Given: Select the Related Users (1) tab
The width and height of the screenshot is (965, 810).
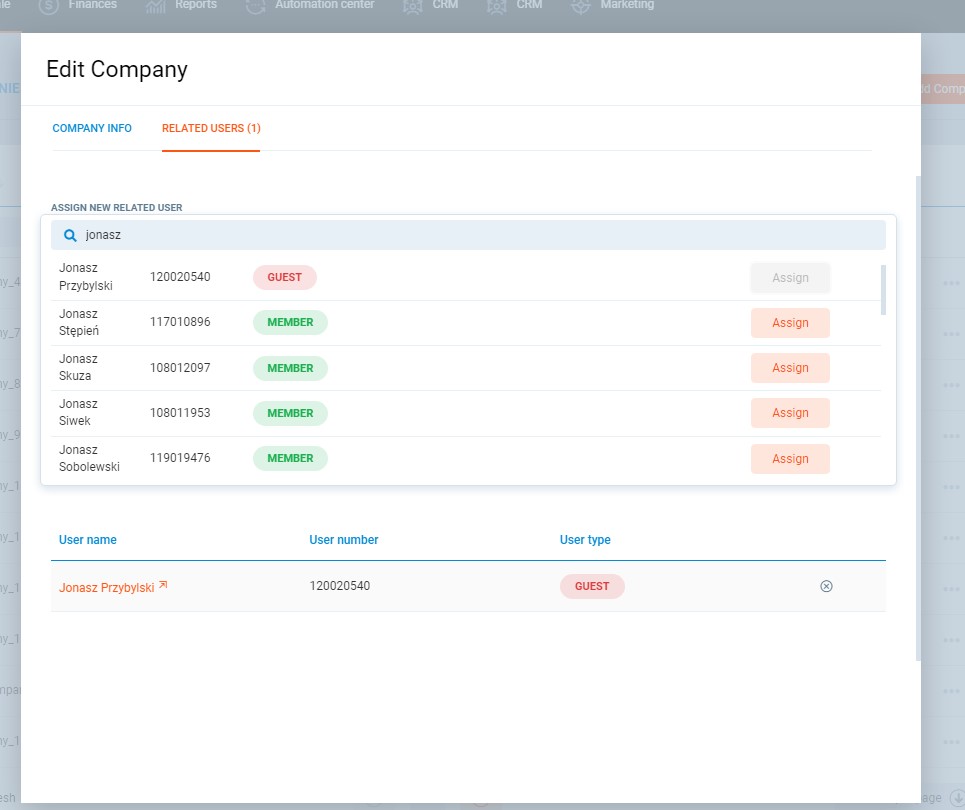Looking at the screenshot, I should [211, 129].
